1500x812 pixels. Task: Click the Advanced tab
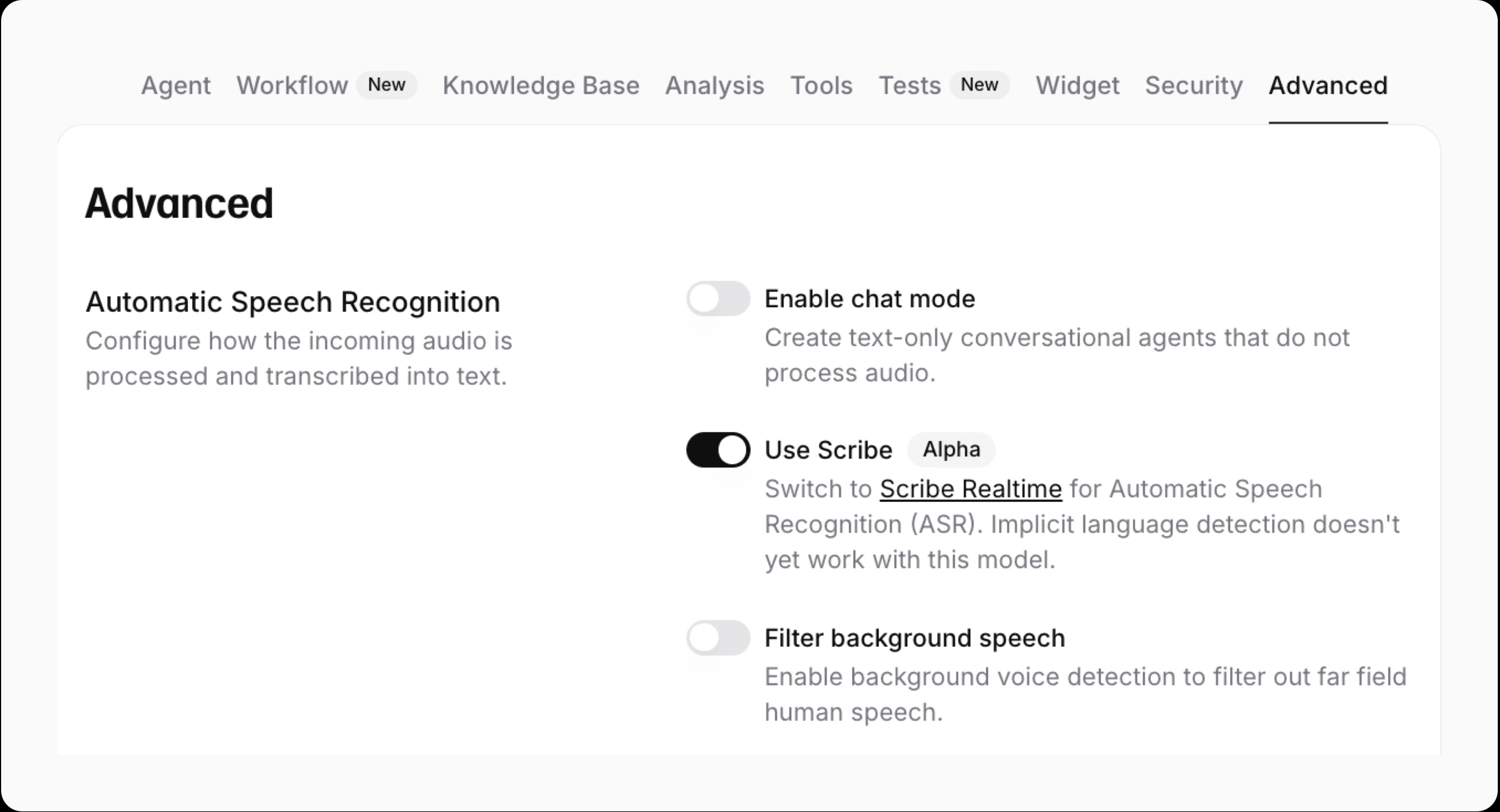[1328, 85]
